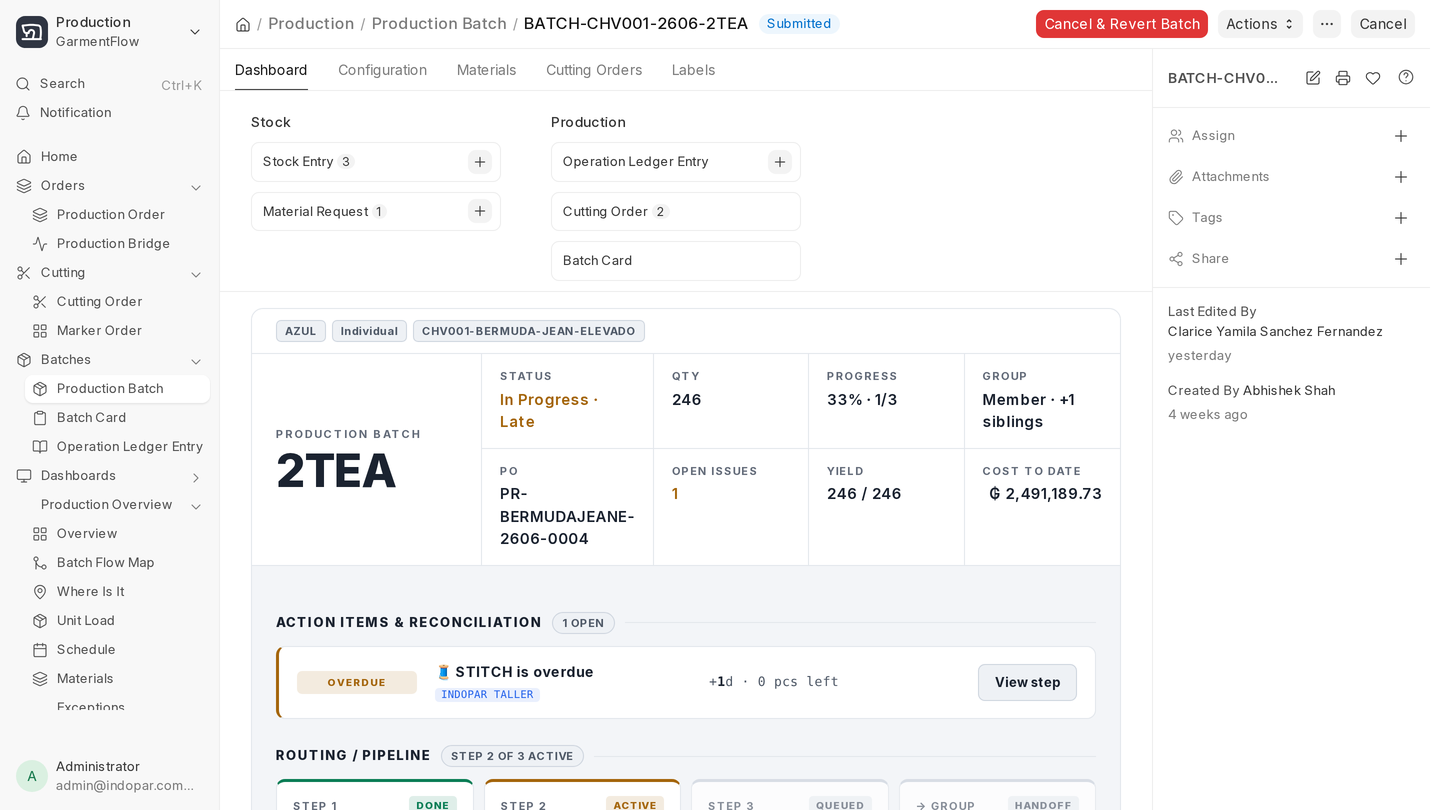This screenshot has width=1440, height=810.
Task: Open the Actions dropdown
Action: coord(1260,24)
